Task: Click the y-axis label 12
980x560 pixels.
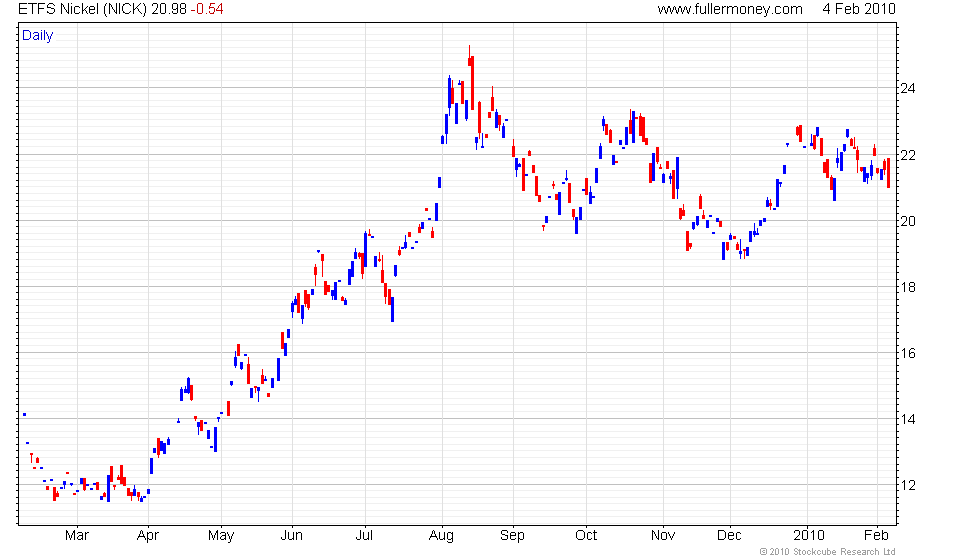Action: click(908, 485)
